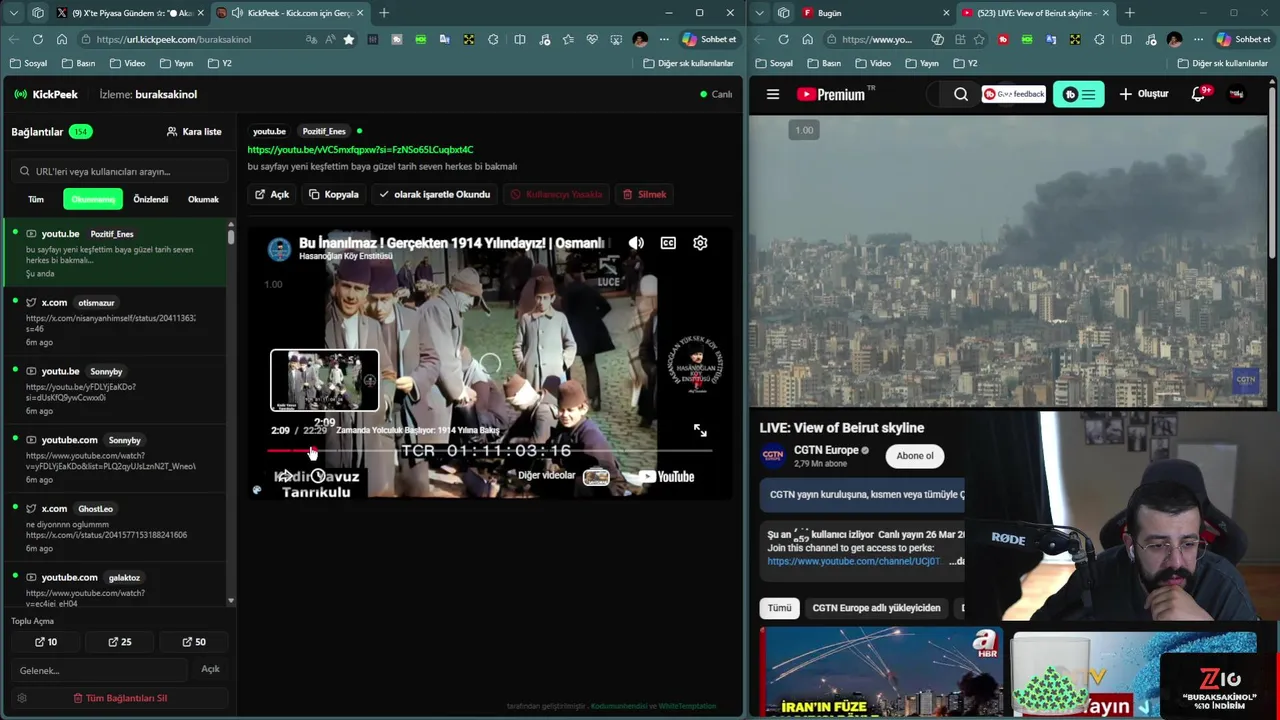Go to home in left browser window
The width and height of the screenshot is (1280, 720).
[62, 39]
